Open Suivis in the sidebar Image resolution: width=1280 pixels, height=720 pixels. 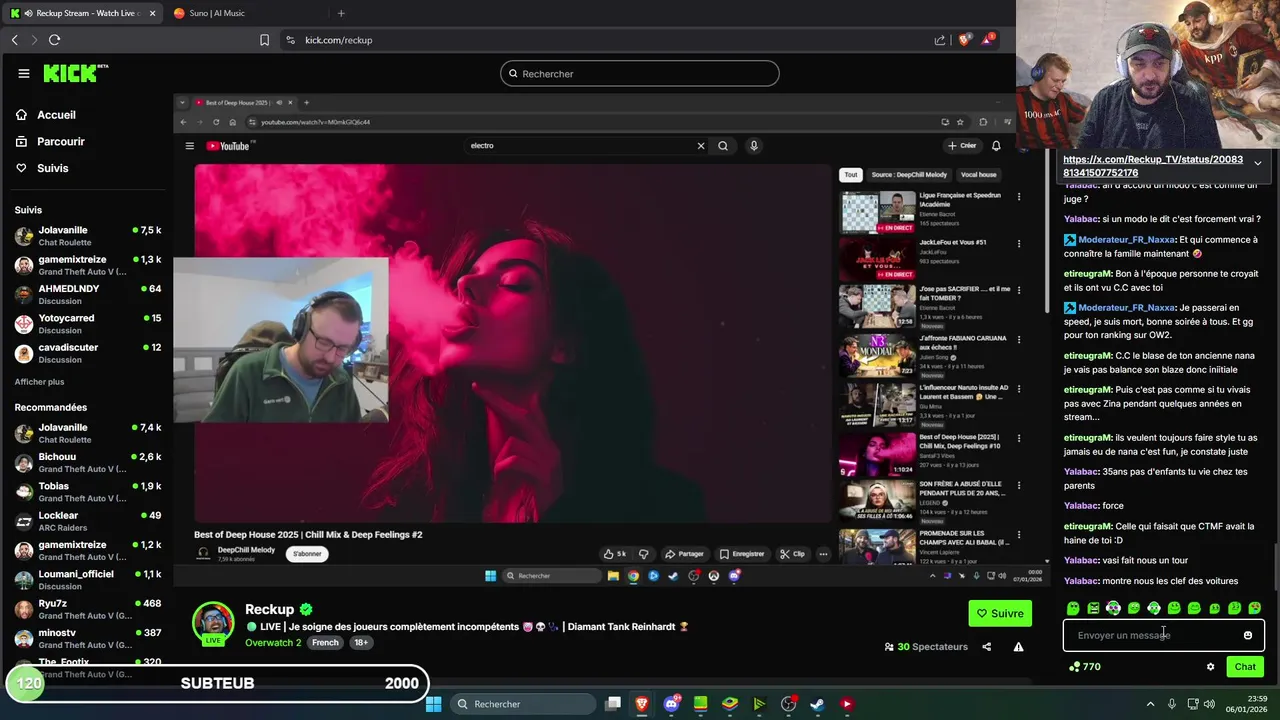pyautogui.click(x=42, y=168)
